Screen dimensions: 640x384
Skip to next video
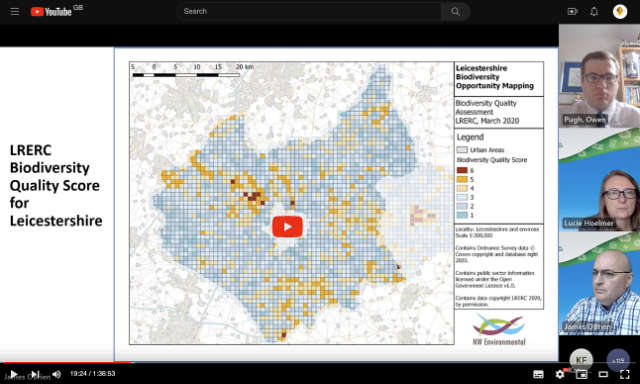(35, 374)
